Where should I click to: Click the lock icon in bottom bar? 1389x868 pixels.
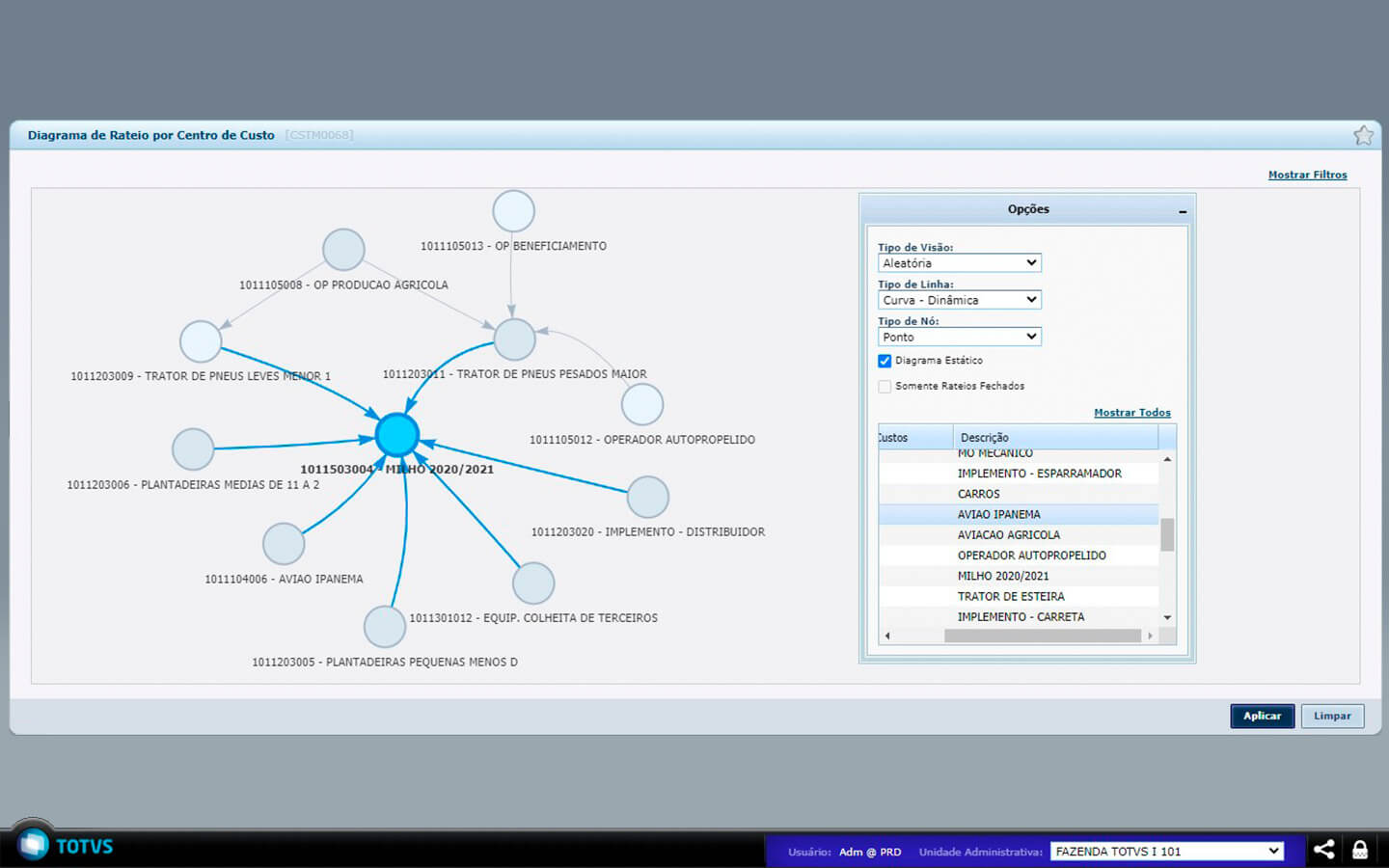click(1360, 850)
